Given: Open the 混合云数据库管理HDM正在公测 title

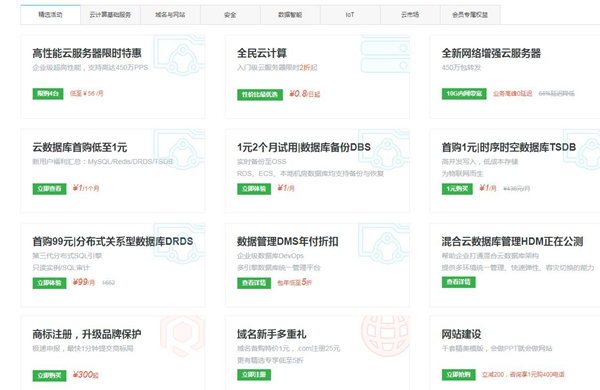Looking at the screenshot, I should [x=512, y=242].
